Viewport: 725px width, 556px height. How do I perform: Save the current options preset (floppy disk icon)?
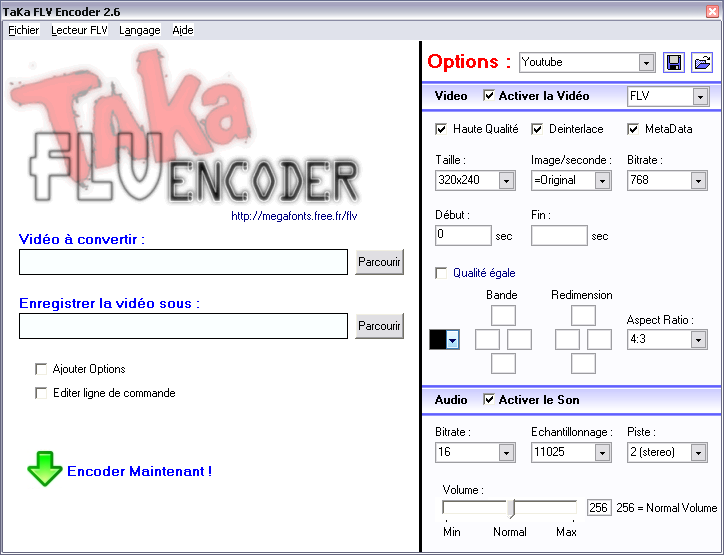674,62
